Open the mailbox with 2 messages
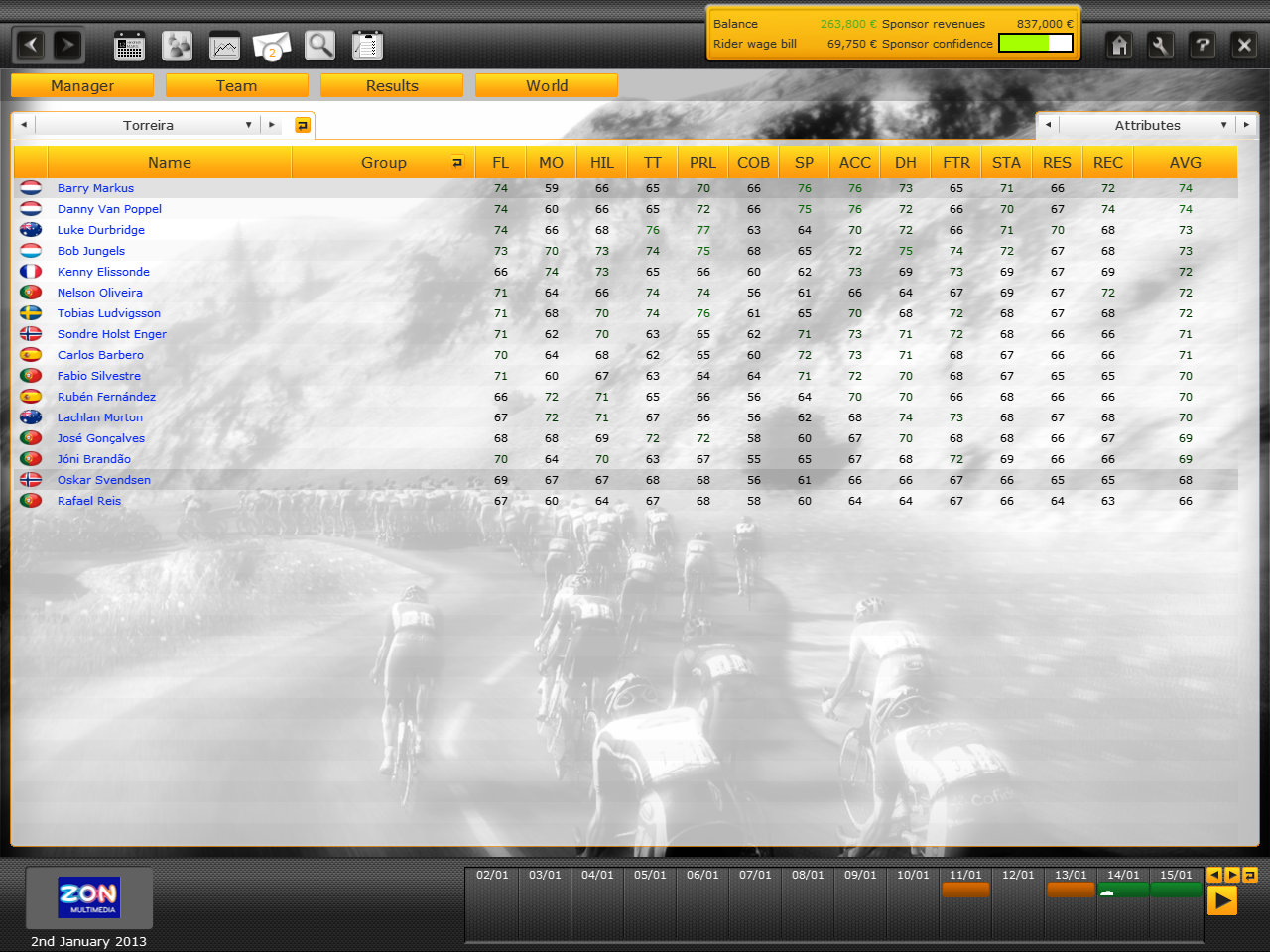The image size is (1270, 952). (272, 46)
